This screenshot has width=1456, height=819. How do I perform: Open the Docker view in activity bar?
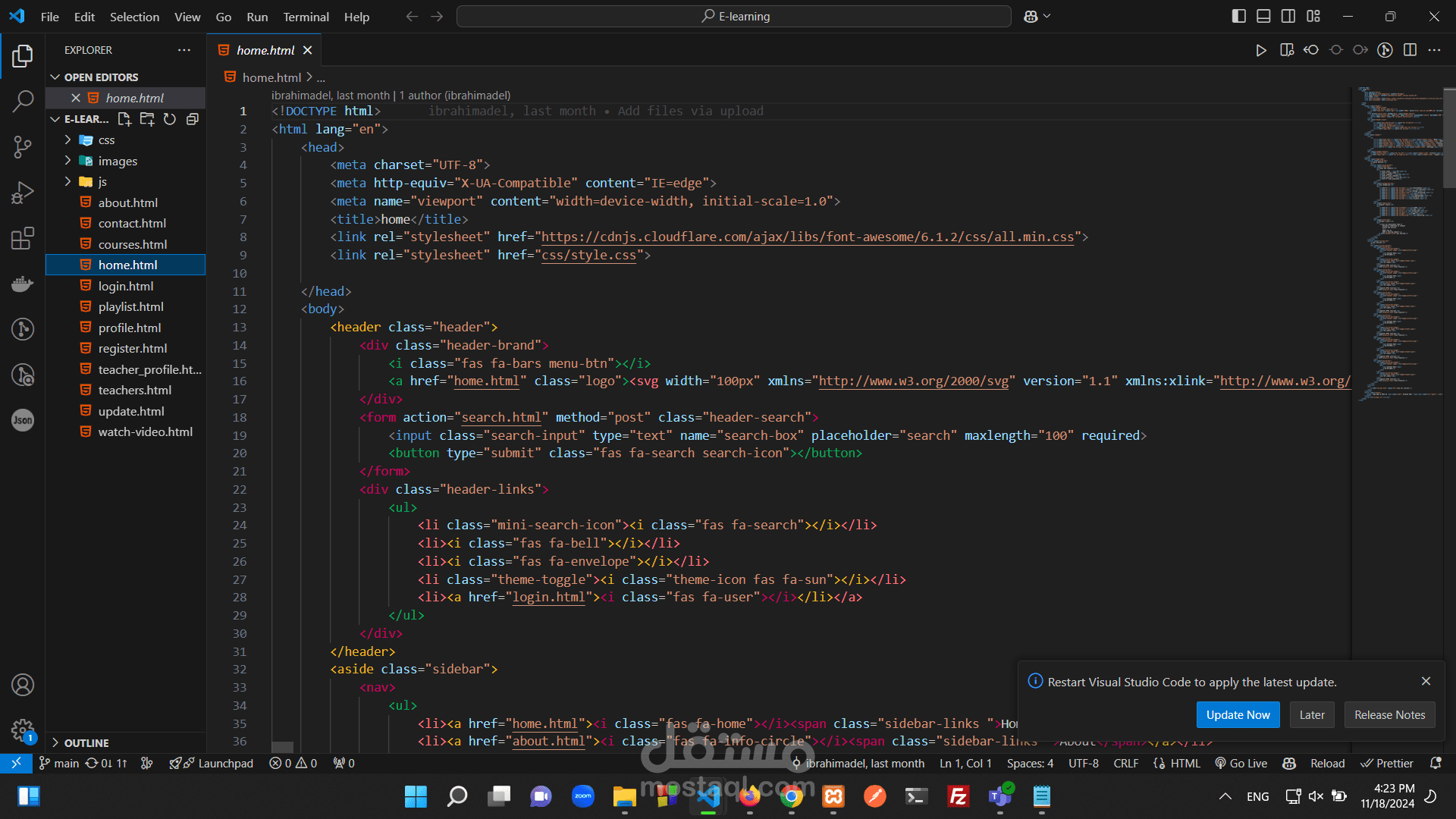point(23,284)
